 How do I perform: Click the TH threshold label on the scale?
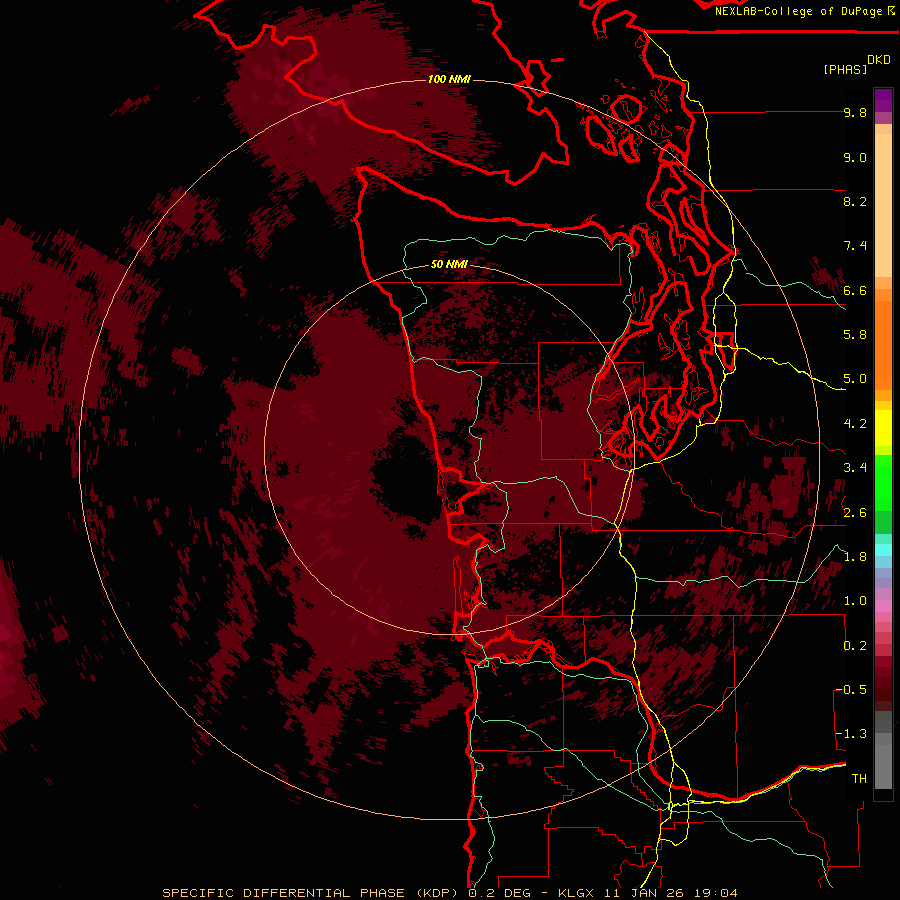(859, 779)
